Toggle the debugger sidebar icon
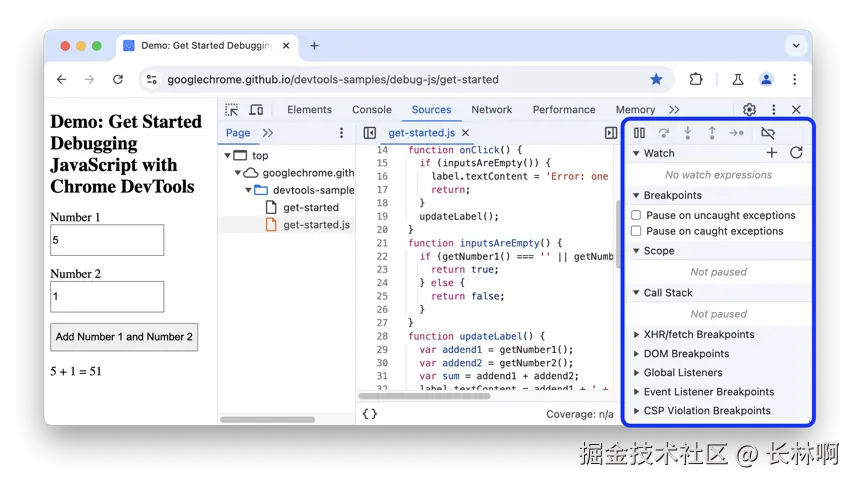The height and width of the screenshot is (484, 856). (x=611, y=133)
